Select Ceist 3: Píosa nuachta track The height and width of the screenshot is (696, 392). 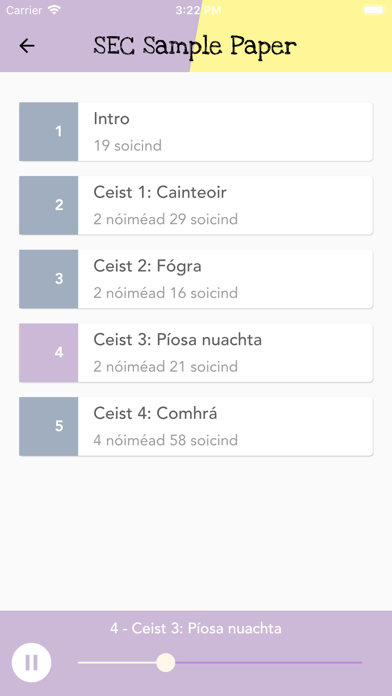pos(196,353)
